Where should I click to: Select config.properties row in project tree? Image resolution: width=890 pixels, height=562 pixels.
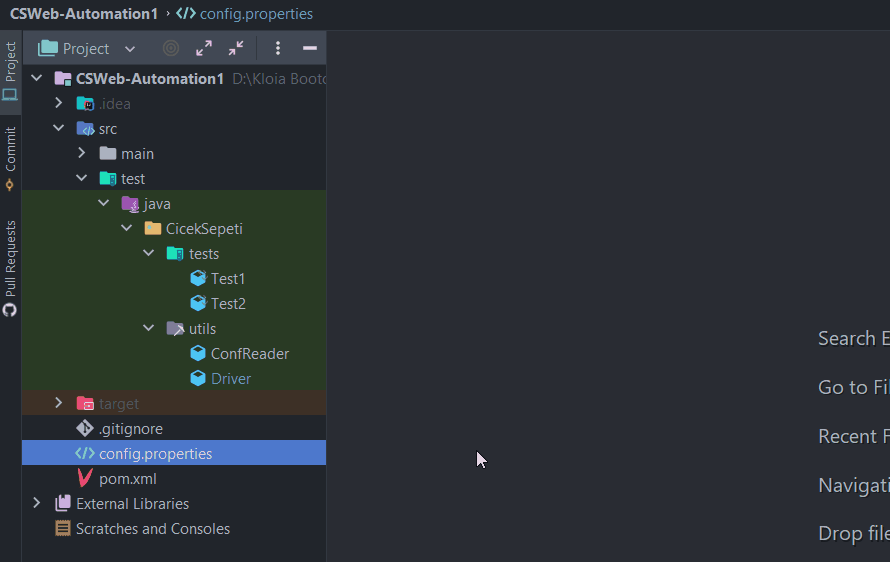pos(174,453)
